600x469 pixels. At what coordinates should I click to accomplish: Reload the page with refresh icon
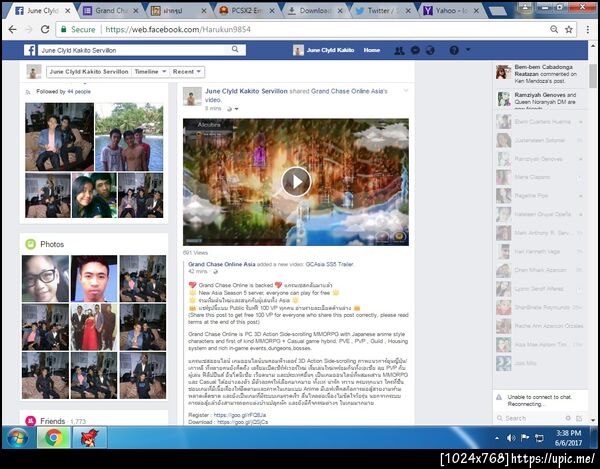(45, 29)
